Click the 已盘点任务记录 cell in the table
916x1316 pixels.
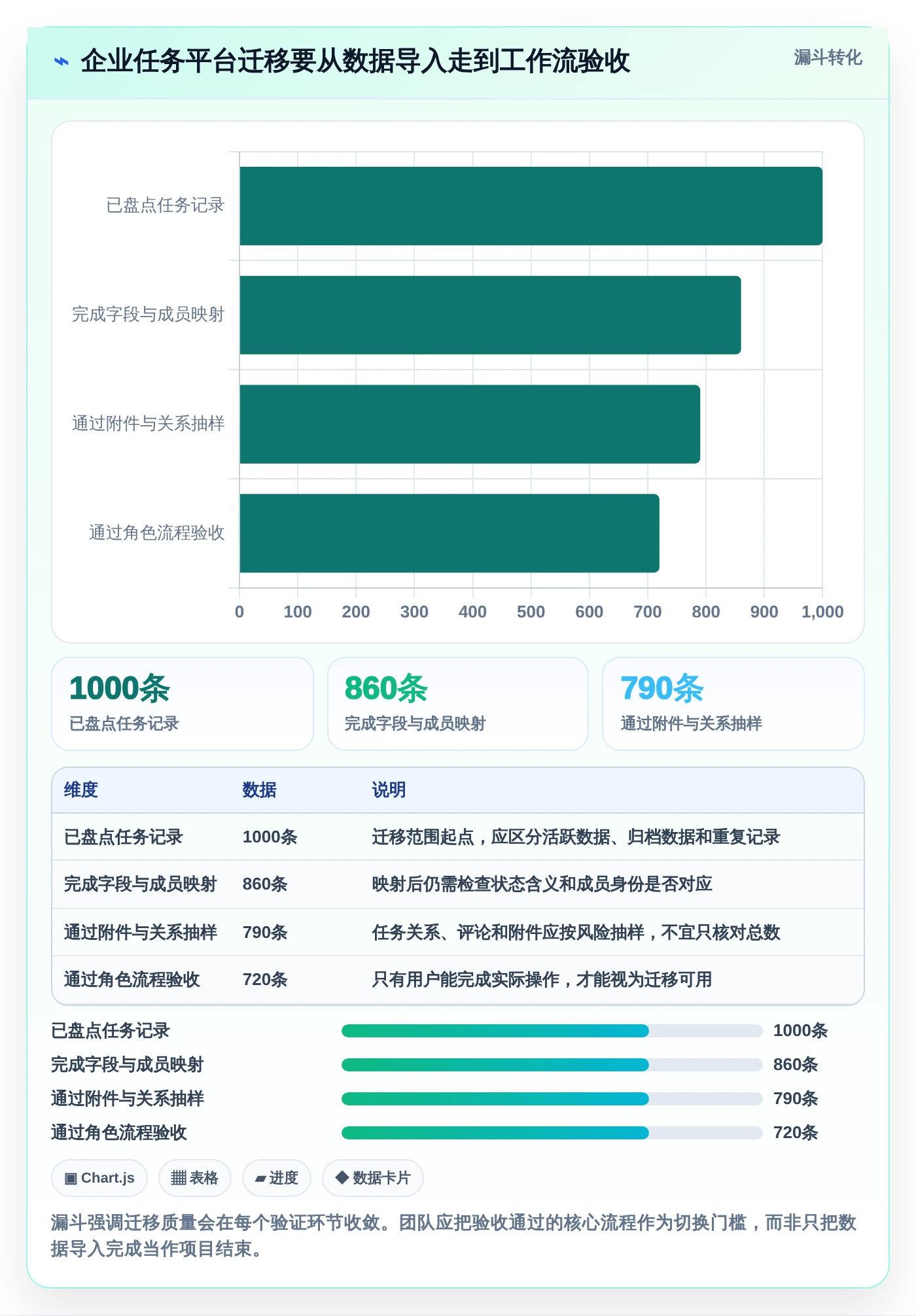124,837
